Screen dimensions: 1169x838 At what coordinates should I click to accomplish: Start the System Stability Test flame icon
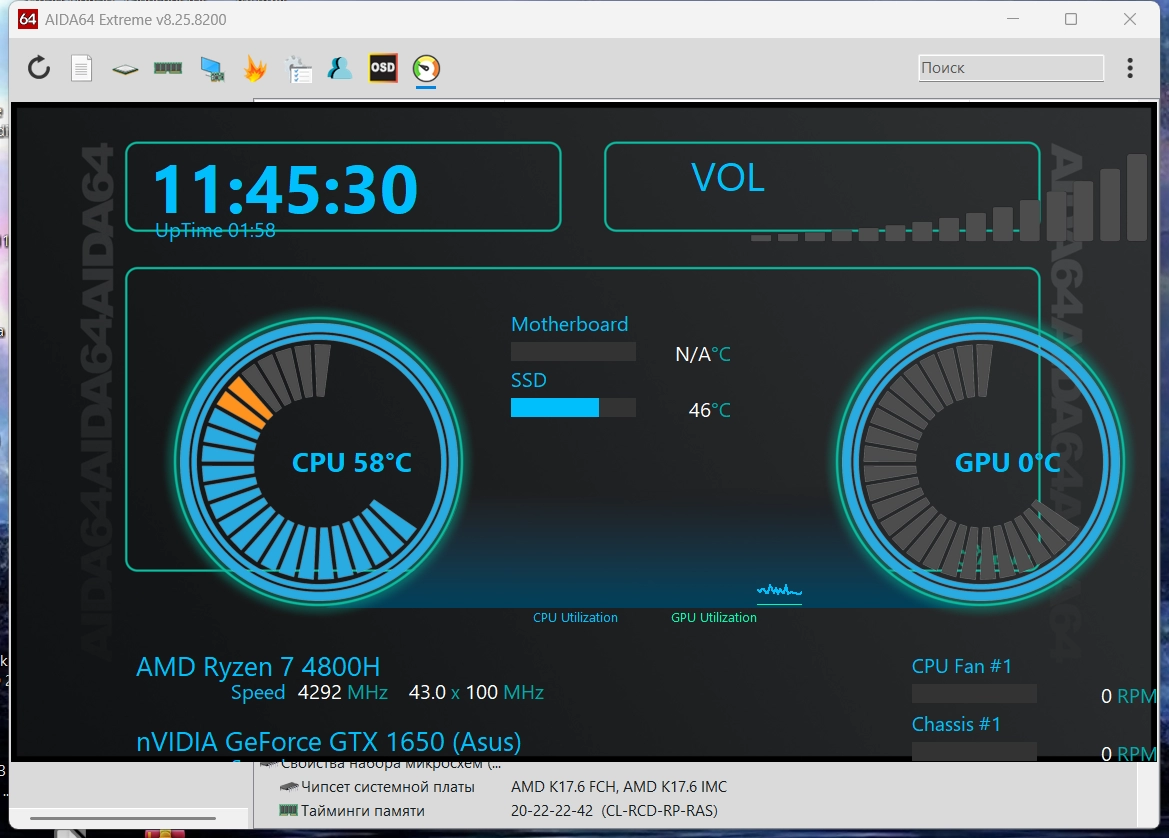pos(255,69)
